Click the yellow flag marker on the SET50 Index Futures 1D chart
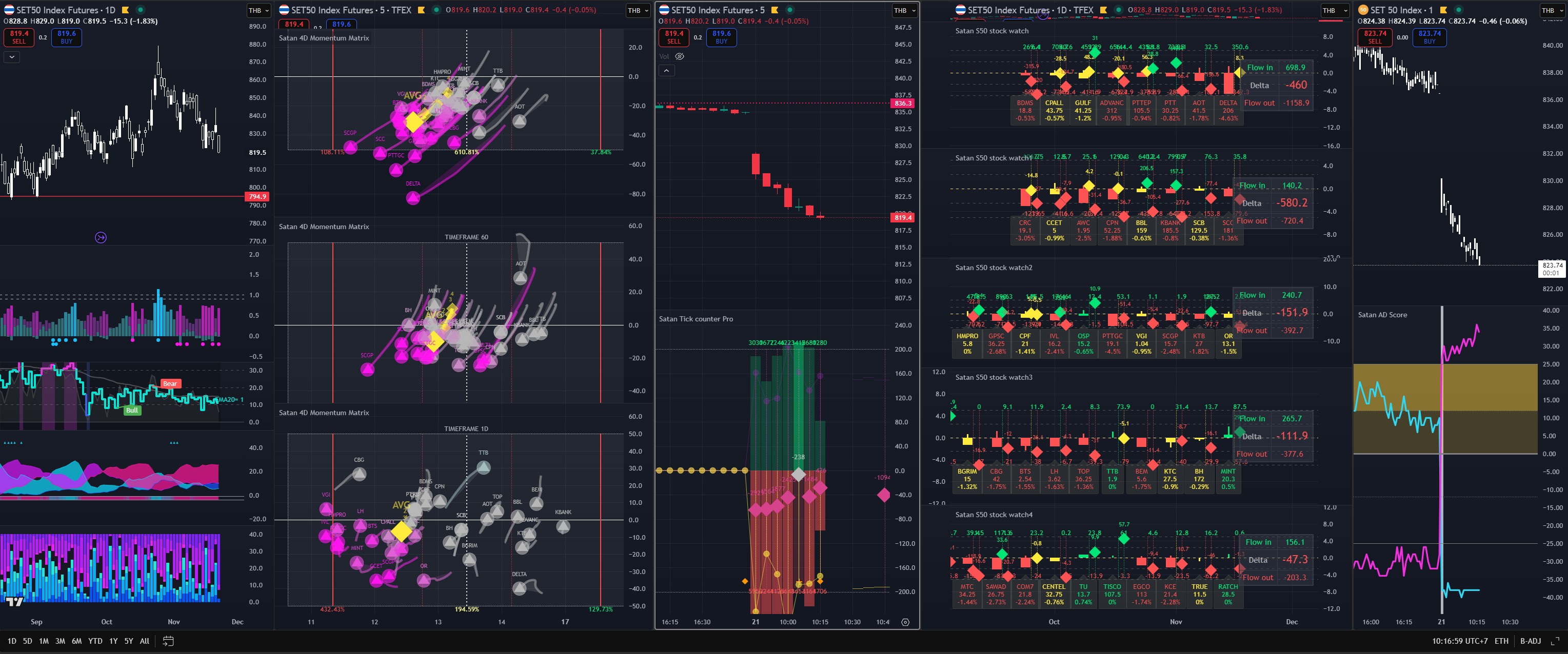The image size is (1568, 654). (125, 10)
